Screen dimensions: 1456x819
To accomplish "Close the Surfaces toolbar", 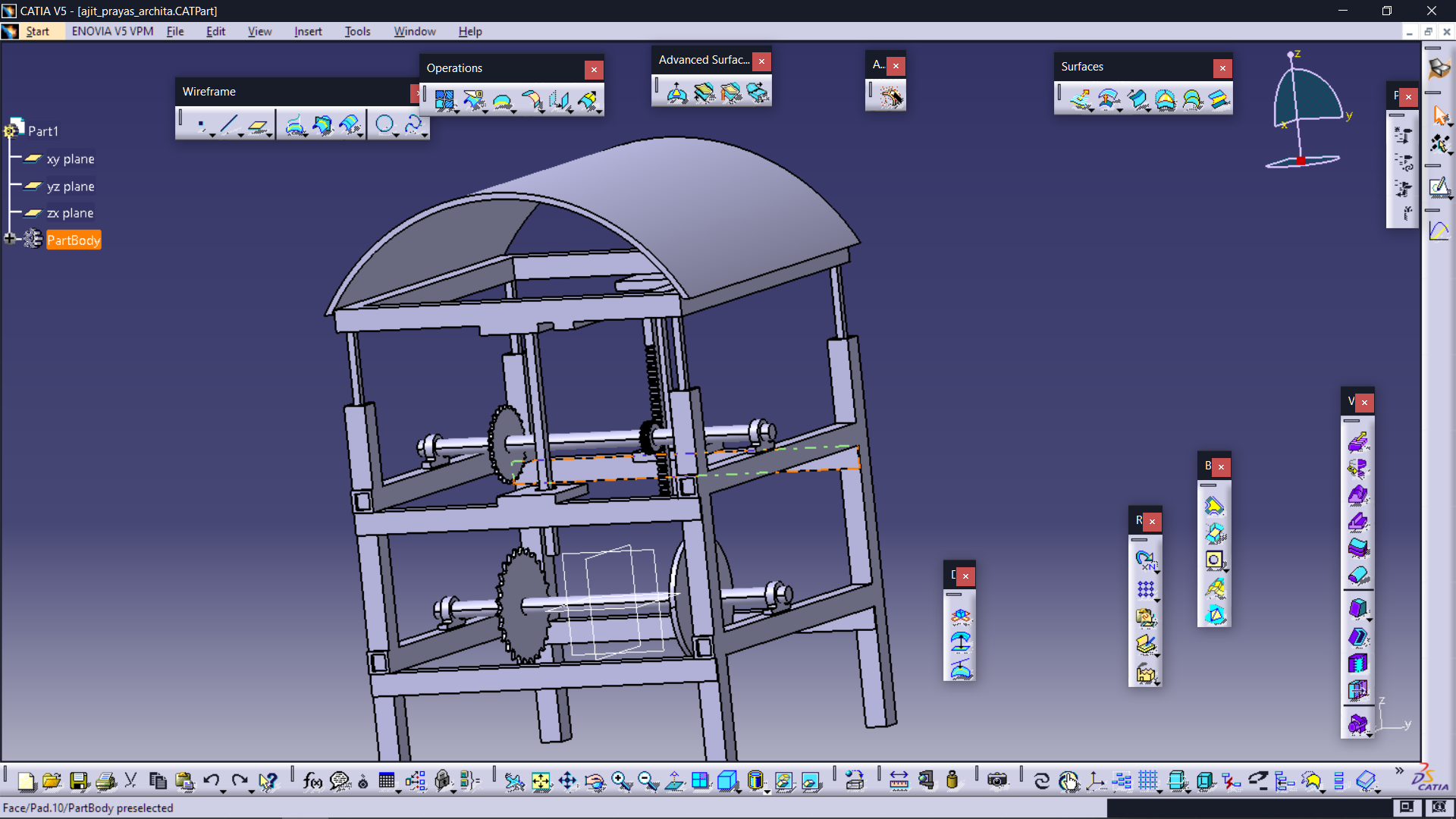I will point(1222,68).
